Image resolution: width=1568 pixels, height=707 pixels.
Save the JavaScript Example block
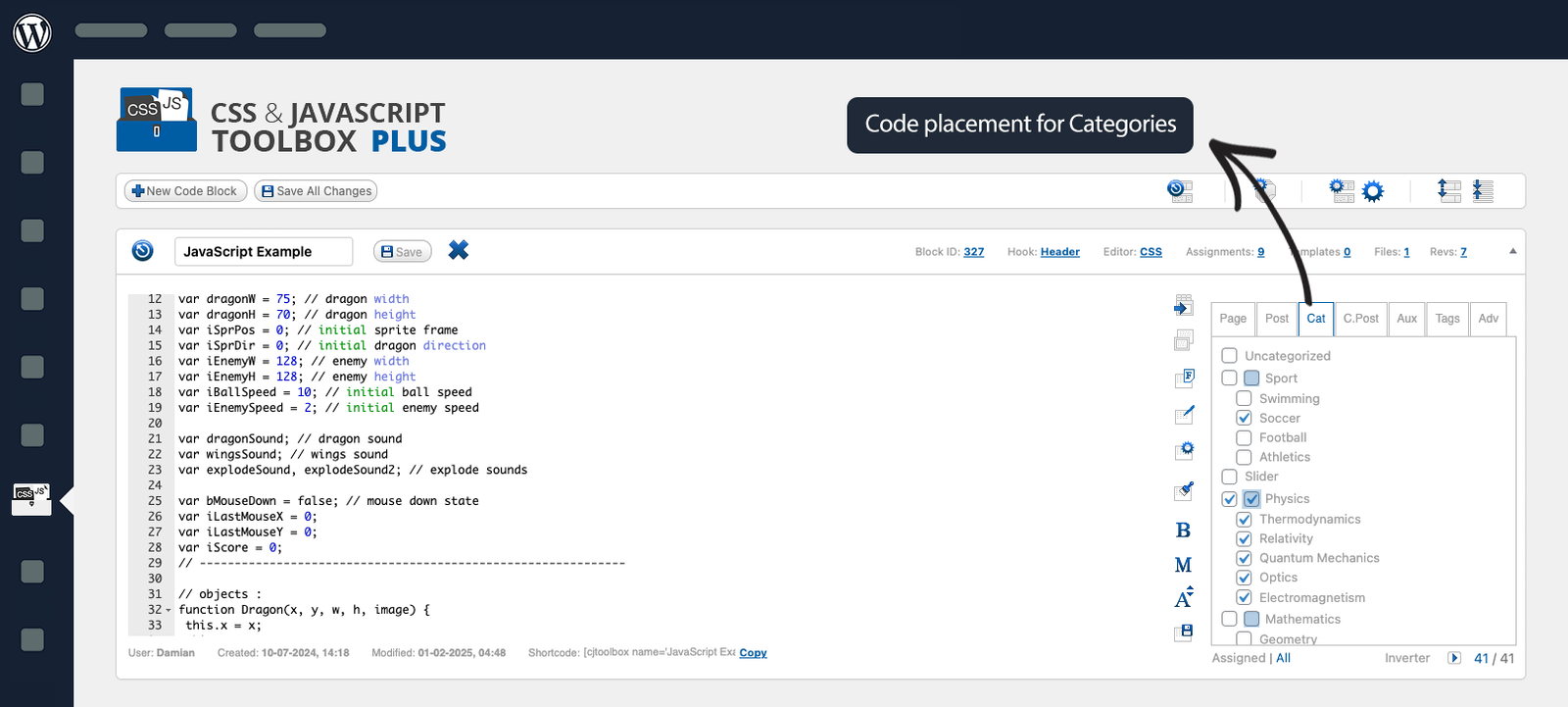pos(402,252)
